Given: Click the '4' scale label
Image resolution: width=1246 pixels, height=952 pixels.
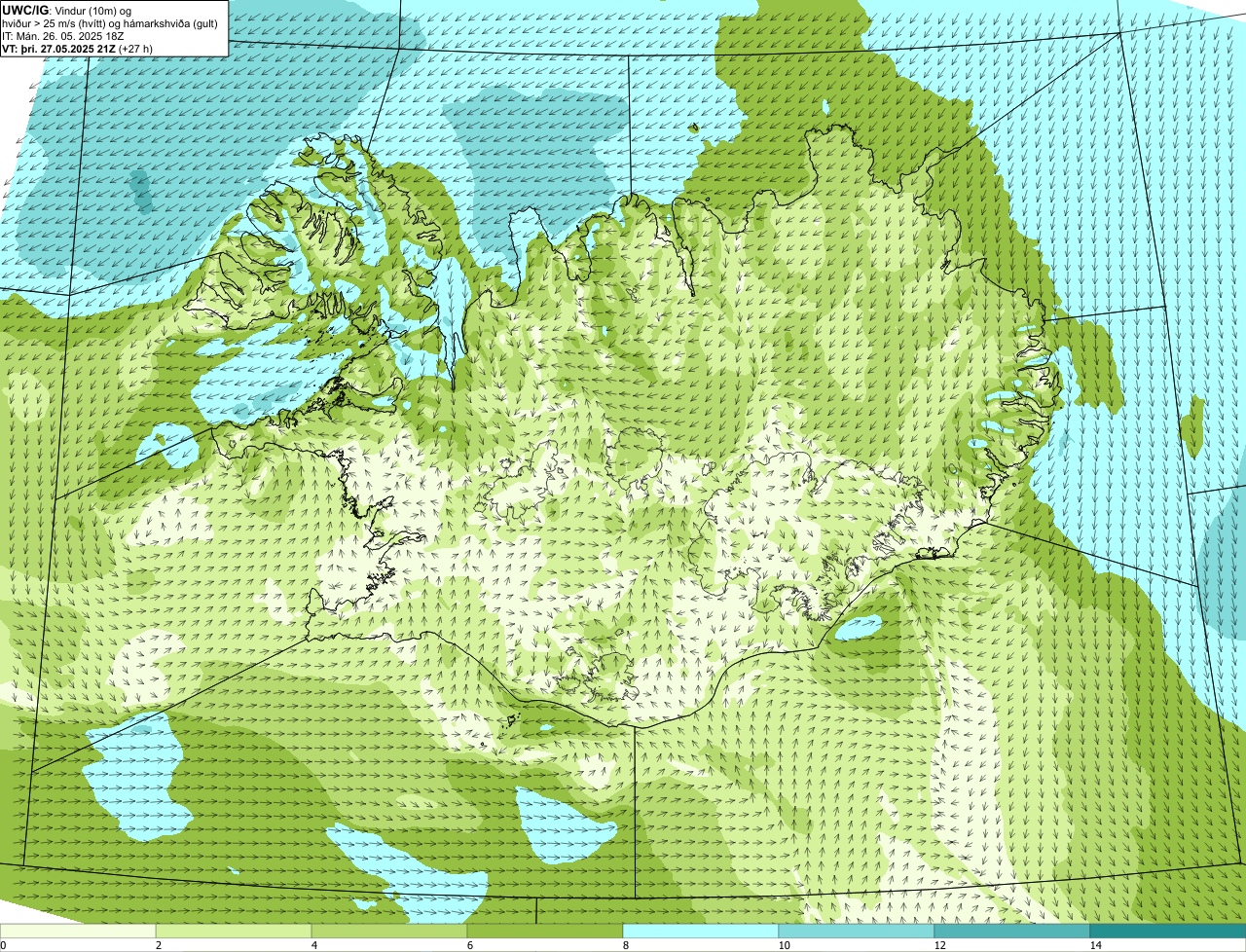Looking at the screenshot, I should 313,945.
